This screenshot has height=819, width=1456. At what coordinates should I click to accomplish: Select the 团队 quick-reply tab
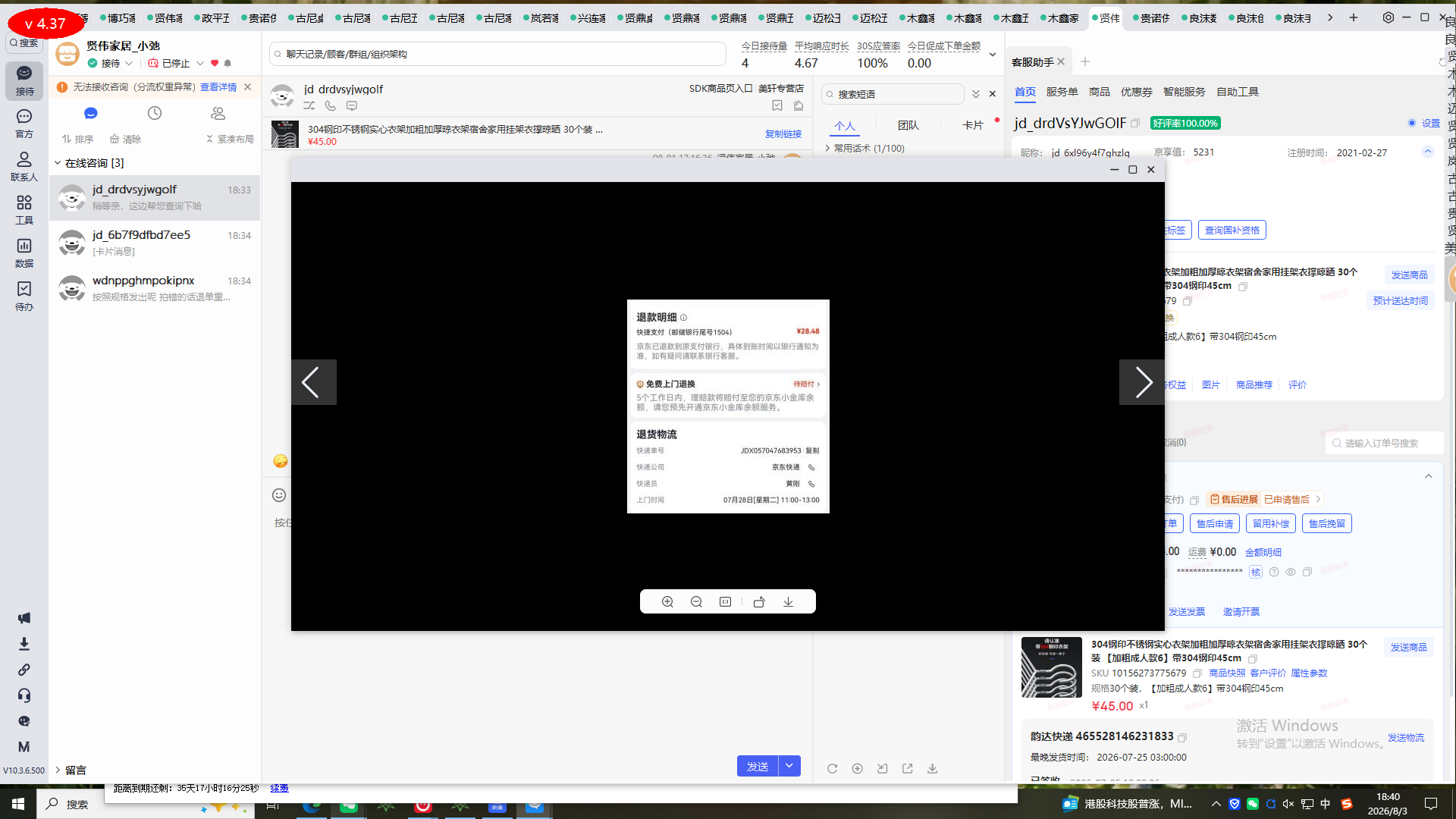coord(908,125)
